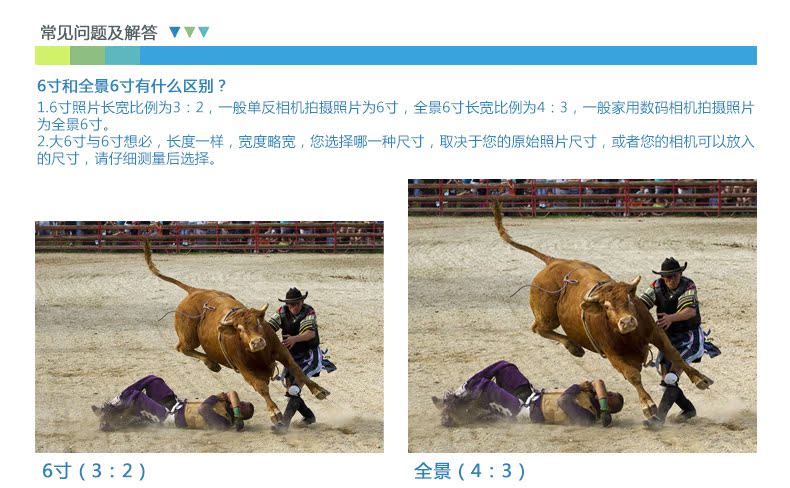
Task: Click answer paragraph one about 3:2 ratio
Action: click(x=396, y=115)
